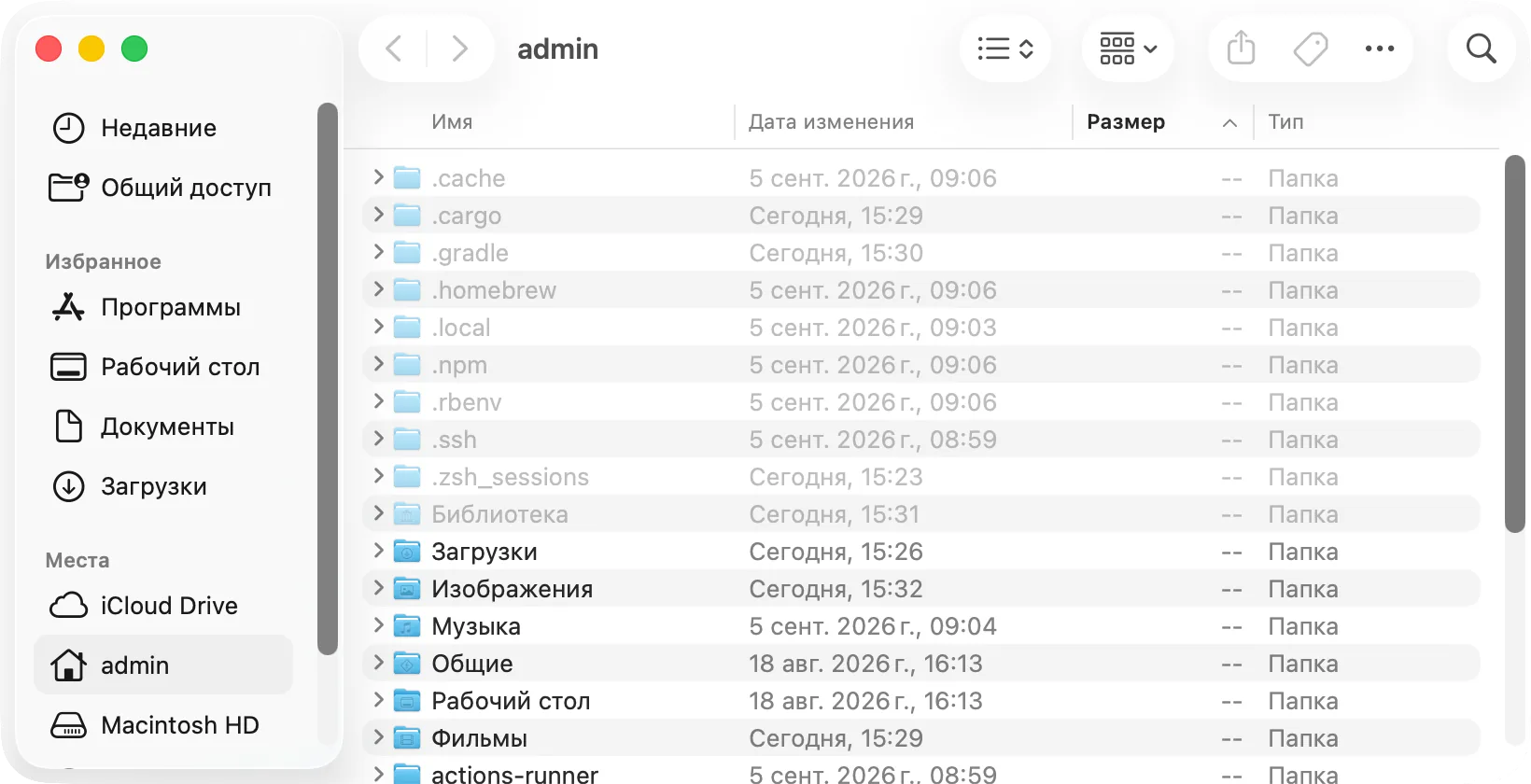The height and width of the screenshot is (784, 1531).
Task: Toggle the Размер column sort direction
Action: click(x=1162, y=122)
